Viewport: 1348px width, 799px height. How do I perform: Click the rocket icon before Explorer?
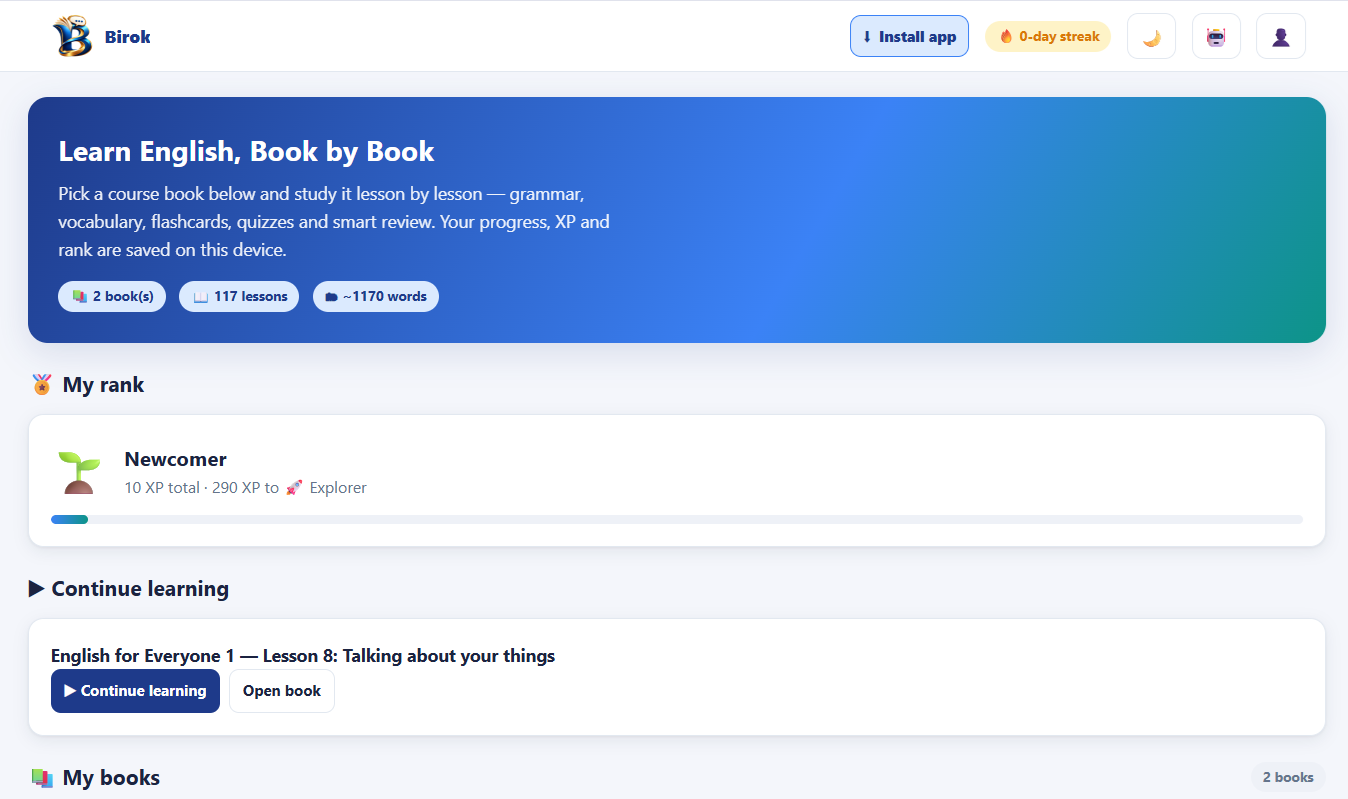294,488
